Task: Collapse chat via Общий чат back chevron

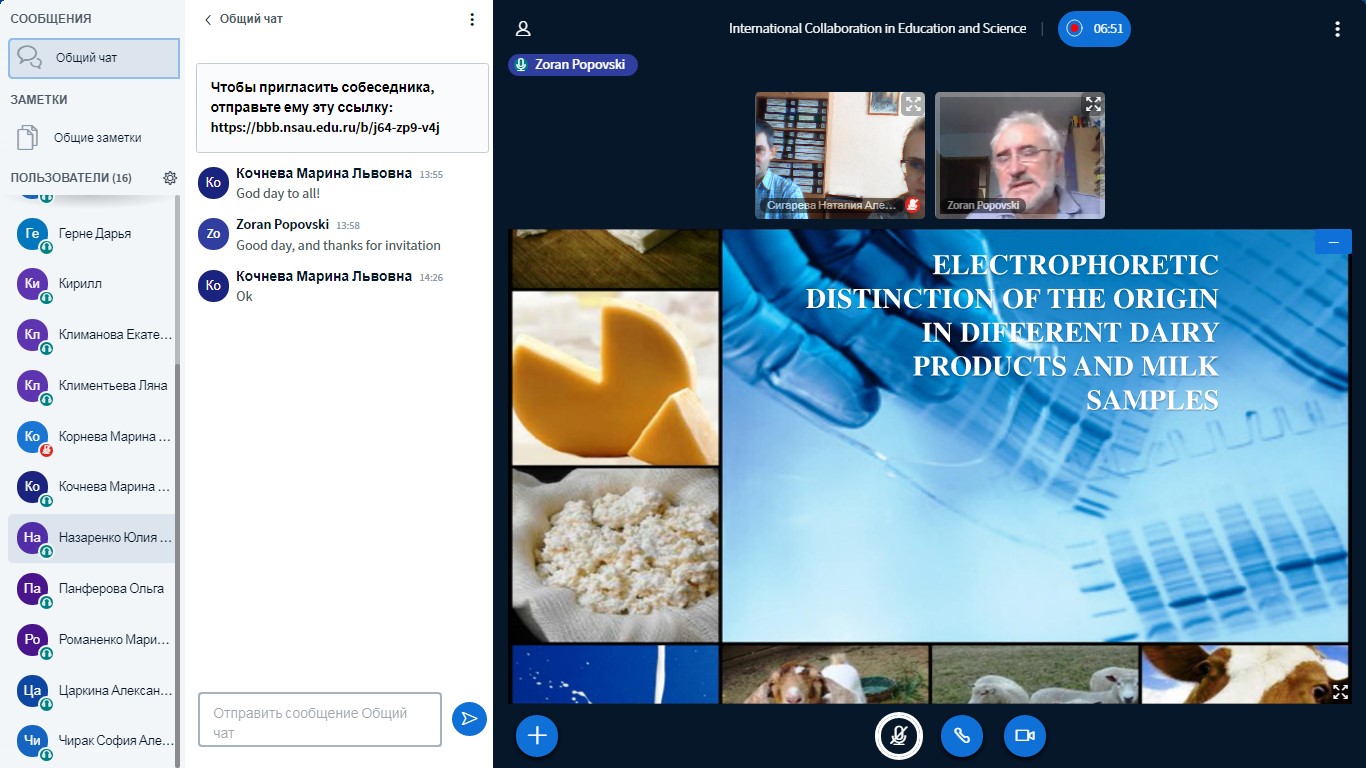Action: (x=209, y=19)
